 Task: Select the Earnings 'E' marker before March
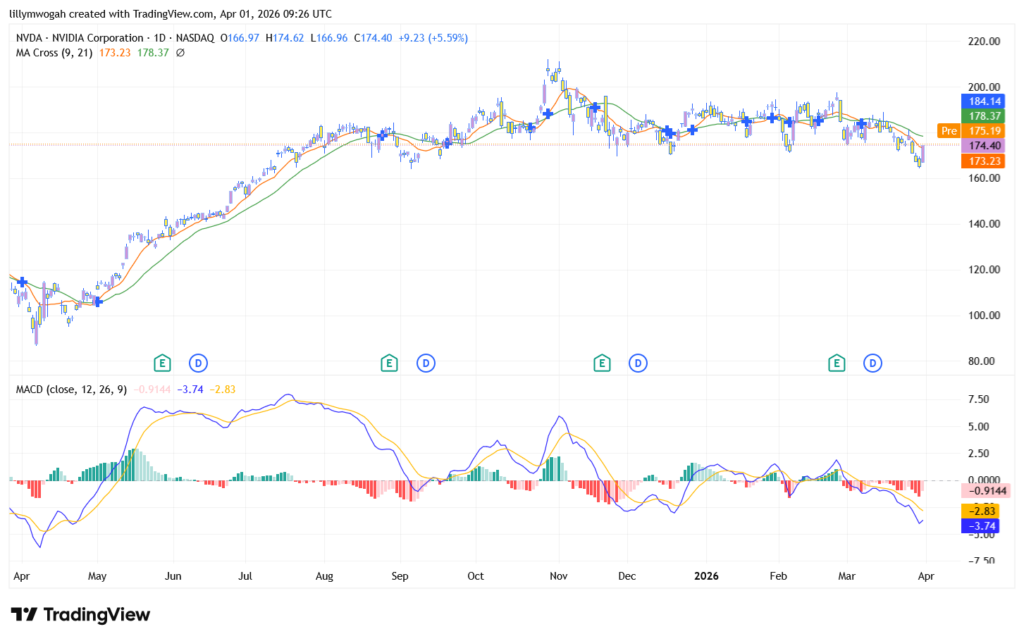[836, 361]
